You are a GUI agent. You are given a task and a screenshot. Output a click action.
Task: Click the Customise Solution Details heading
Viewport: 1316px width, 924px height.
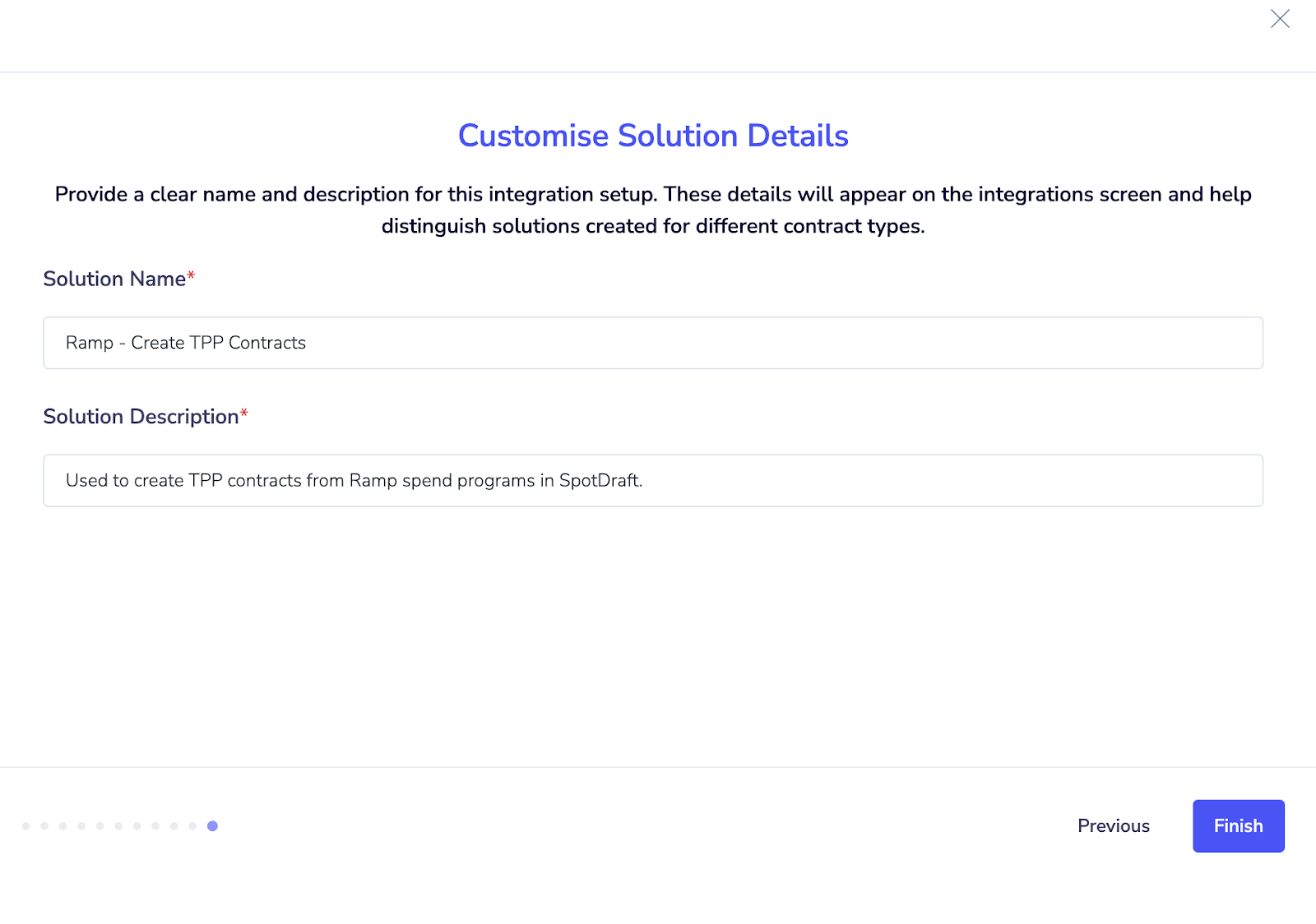652,136
